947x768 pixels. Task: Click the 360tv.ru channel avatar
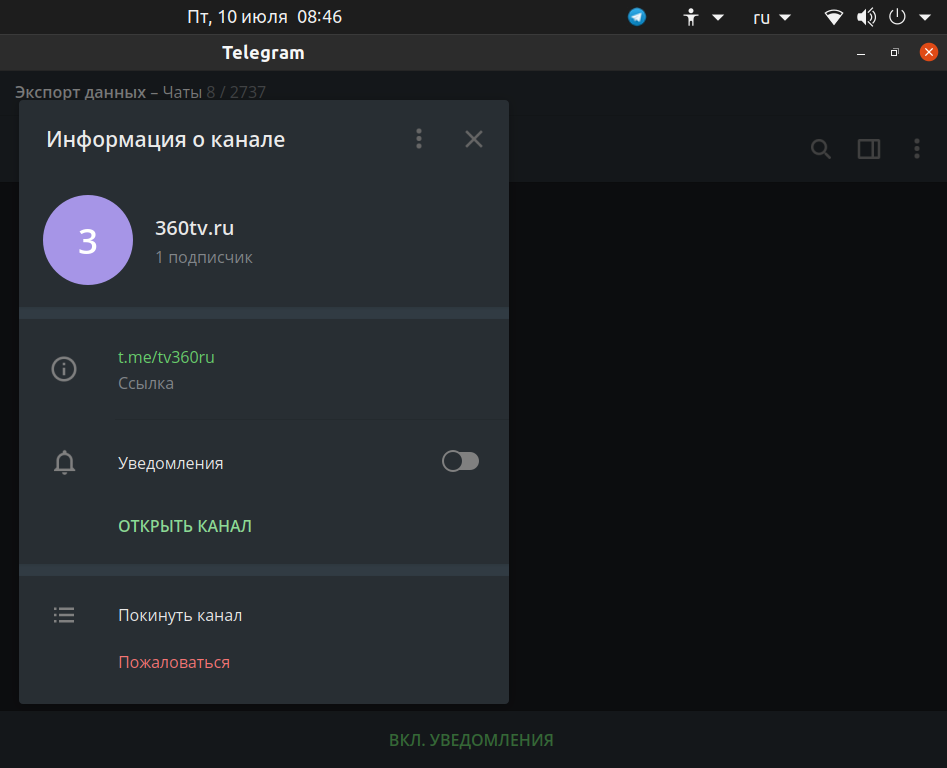click(x=88, y=240)
